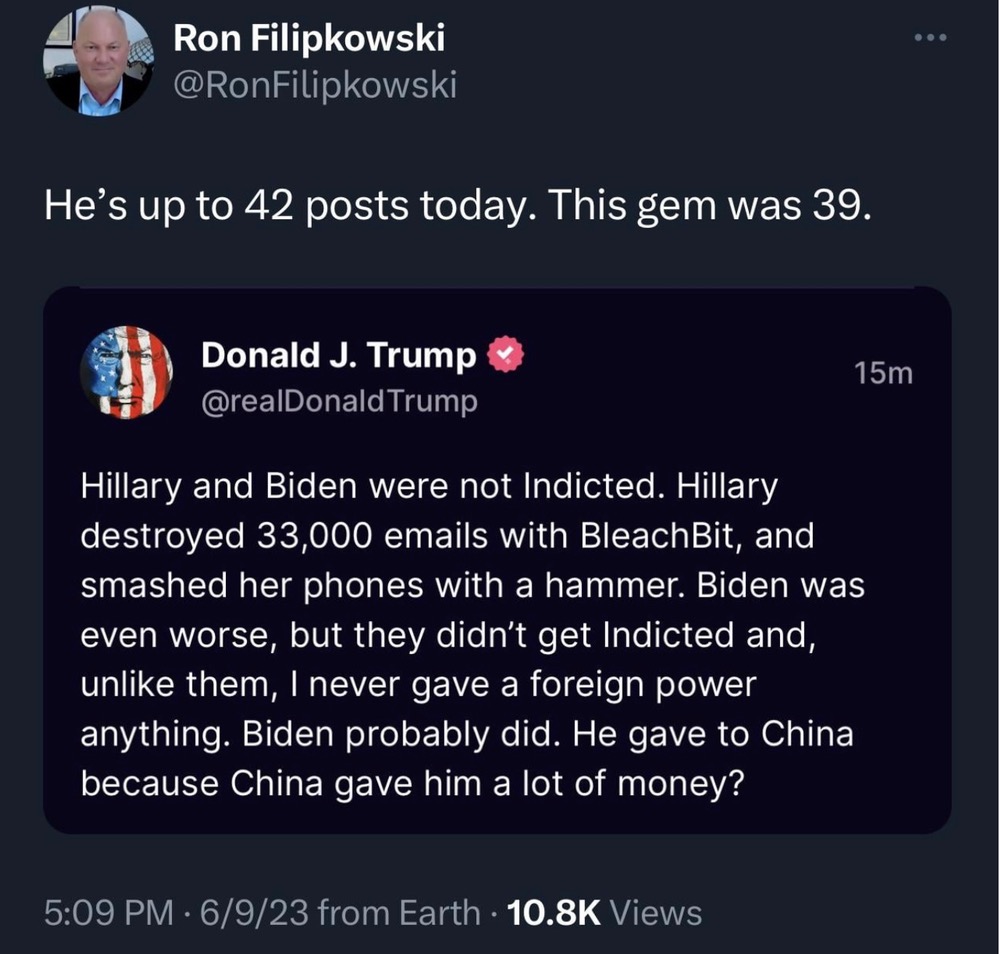Click the 15m timestamp on quoted post

tap(884, 373)
